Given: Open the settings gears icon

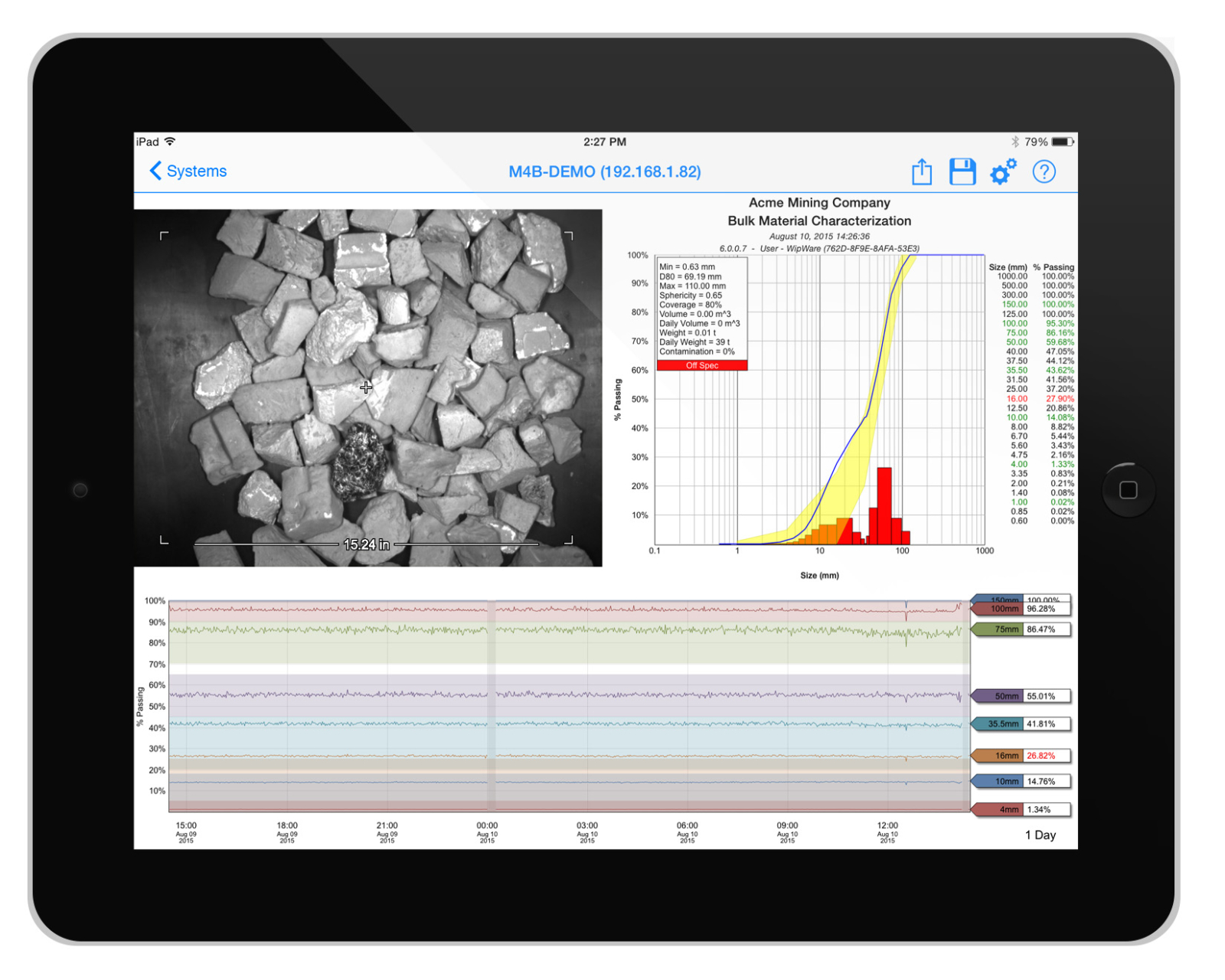Looking at the screenshot, I should pyautogui.click(x=1003, y=171).
